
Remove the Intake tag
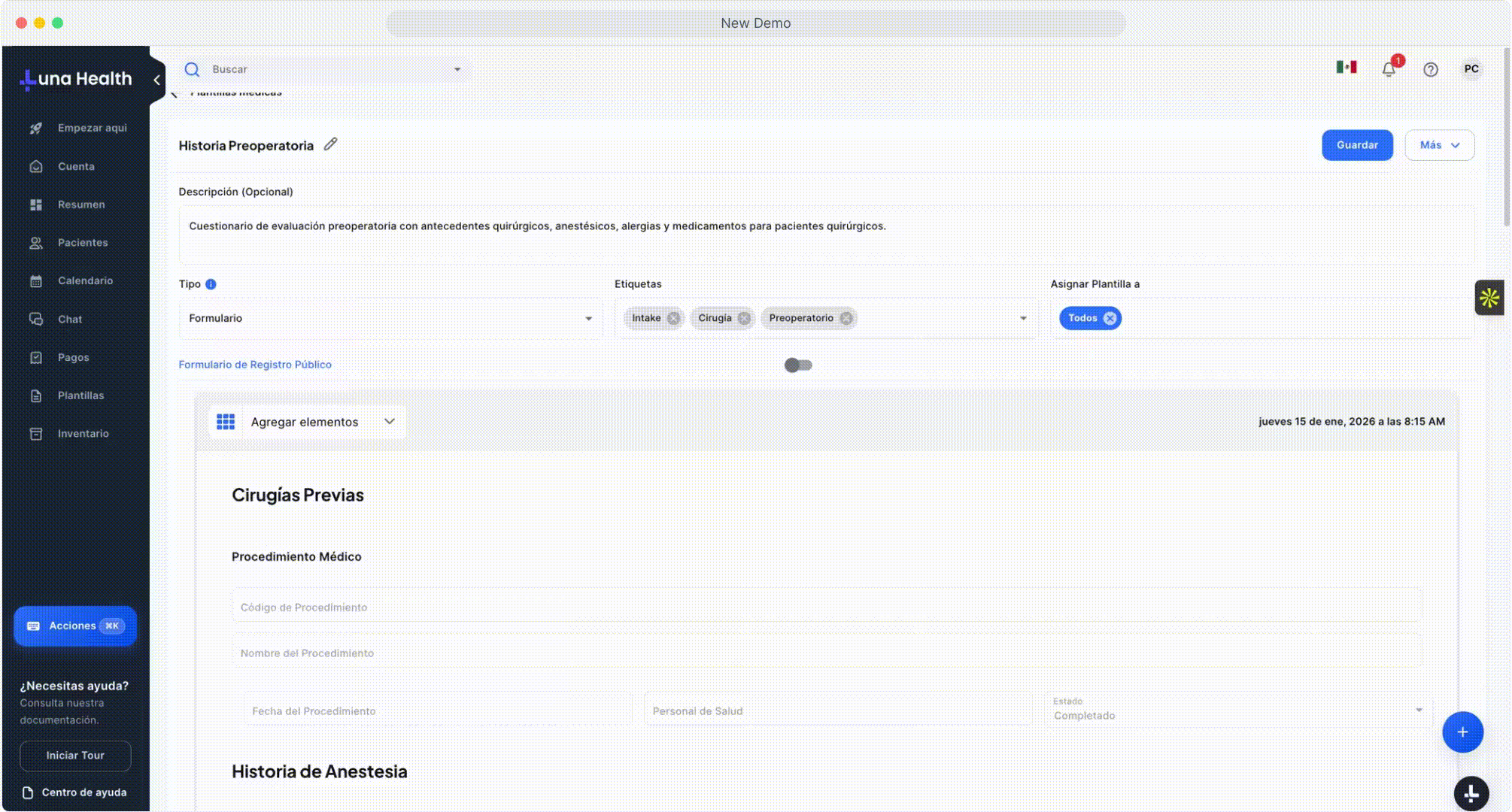673,318
